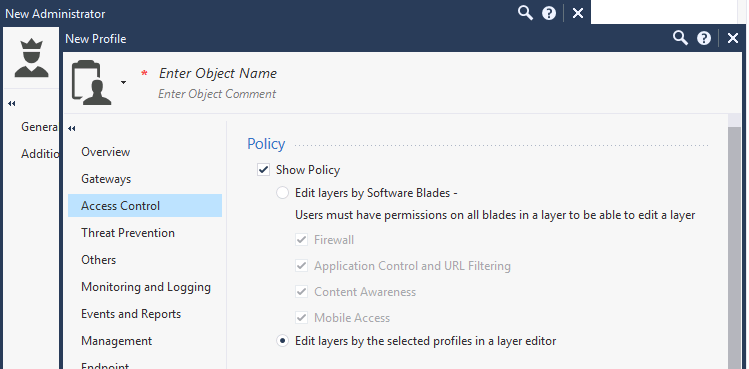Click search icon in New Administrator window
Image resolution: width=749 pixels, height=369 pixels.
pyautogui.click(x=525, y=13)
